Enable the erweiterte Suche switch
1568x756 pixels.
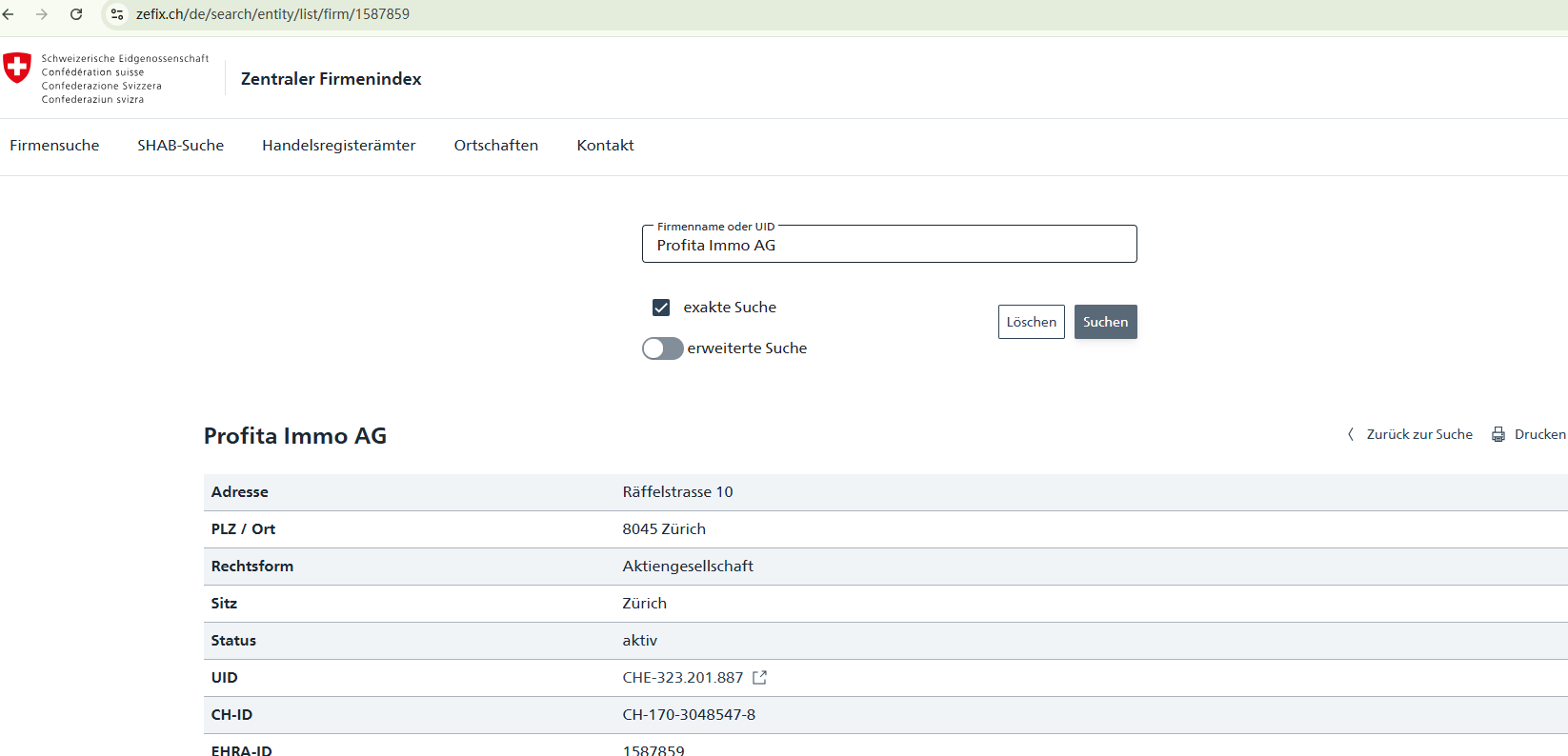pos(662,348)
